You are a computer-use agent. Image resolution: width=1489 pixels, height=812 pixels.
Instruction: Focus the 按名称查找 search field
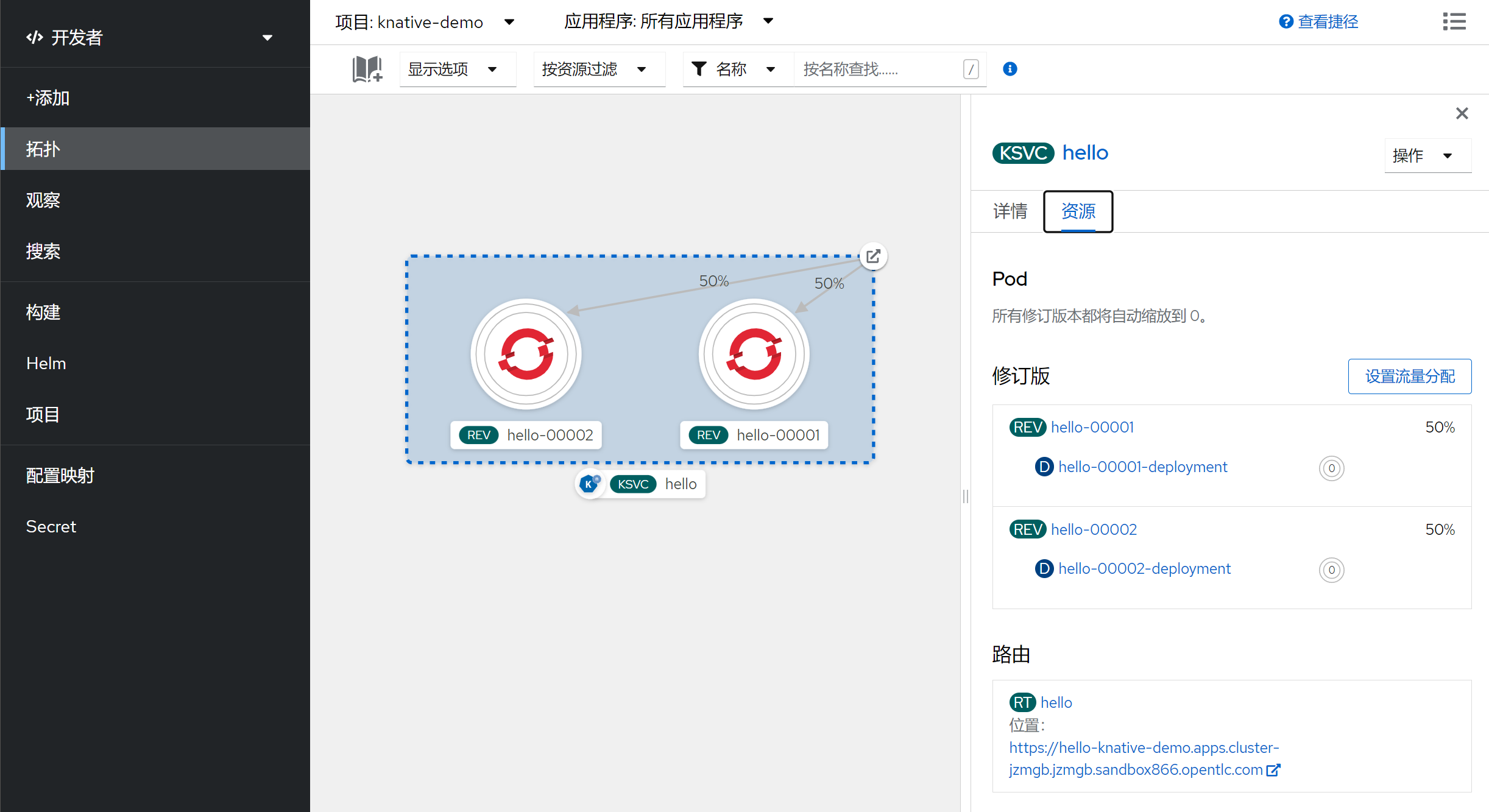[x=880, y=69]
